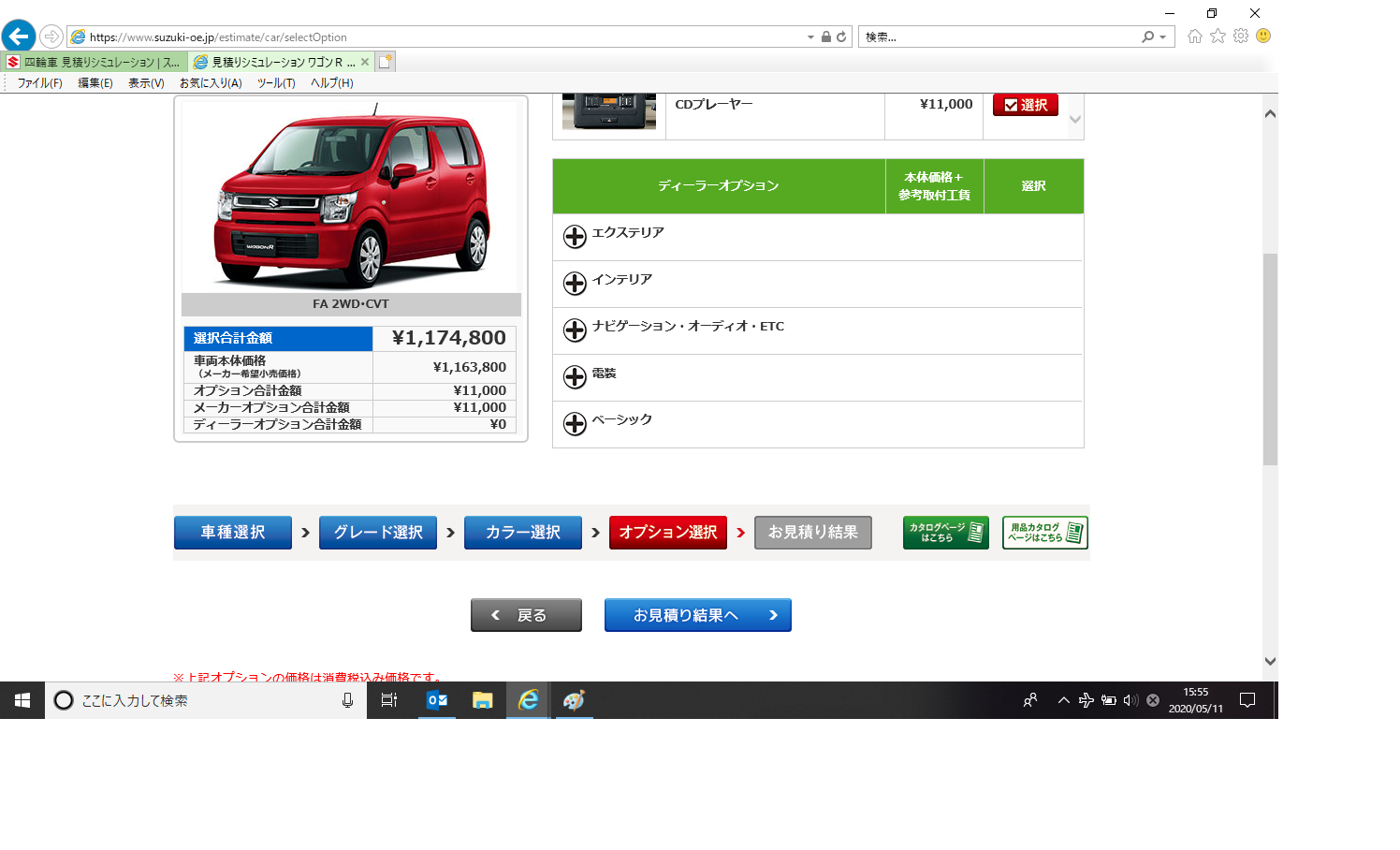
Task: Go to the 車種選択 step
Action: 233,533
